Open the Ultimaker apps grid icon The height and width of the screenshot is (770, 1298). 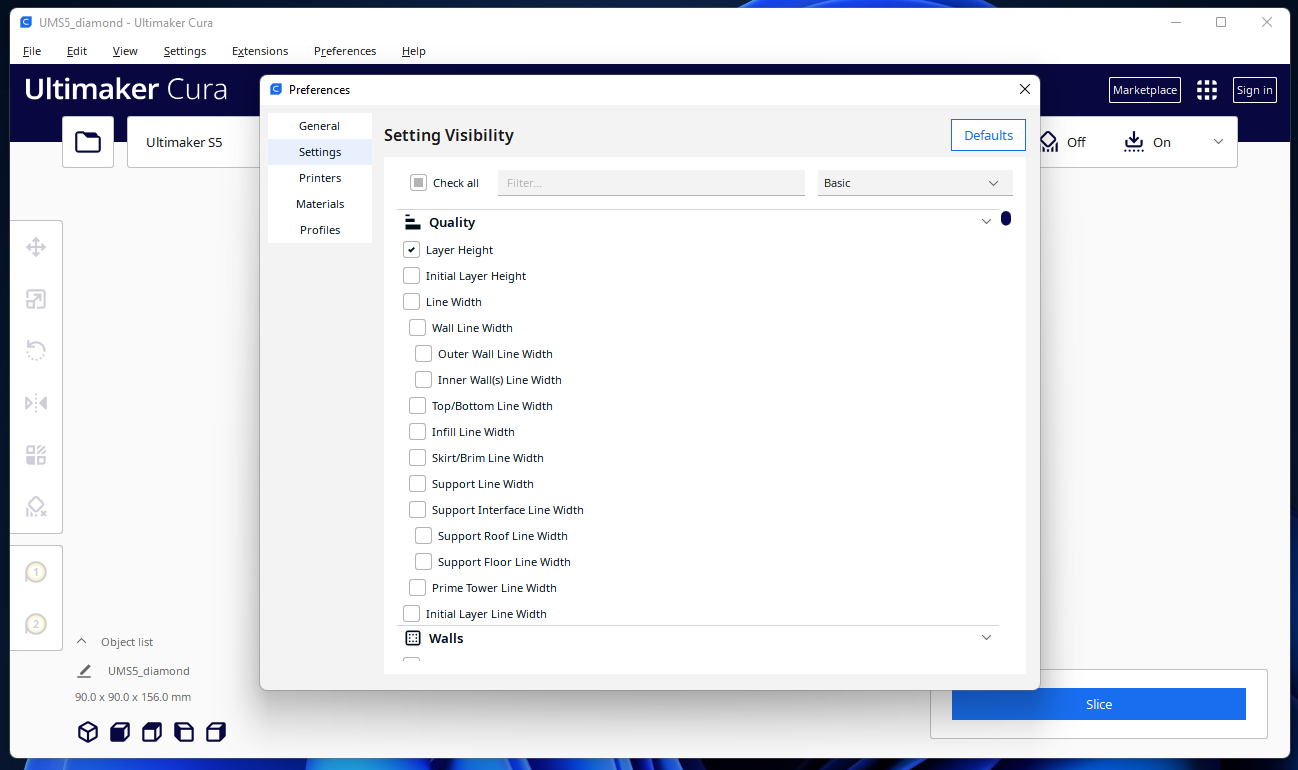pyautogui.click(x=1207, y=90)
